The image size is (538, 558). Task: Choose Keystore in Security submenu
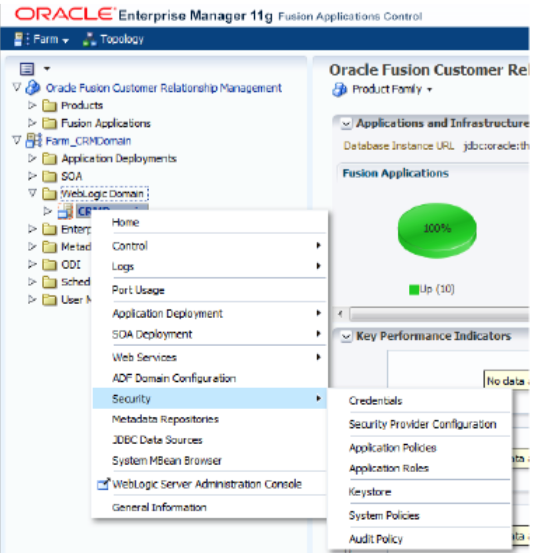(420, 493)
